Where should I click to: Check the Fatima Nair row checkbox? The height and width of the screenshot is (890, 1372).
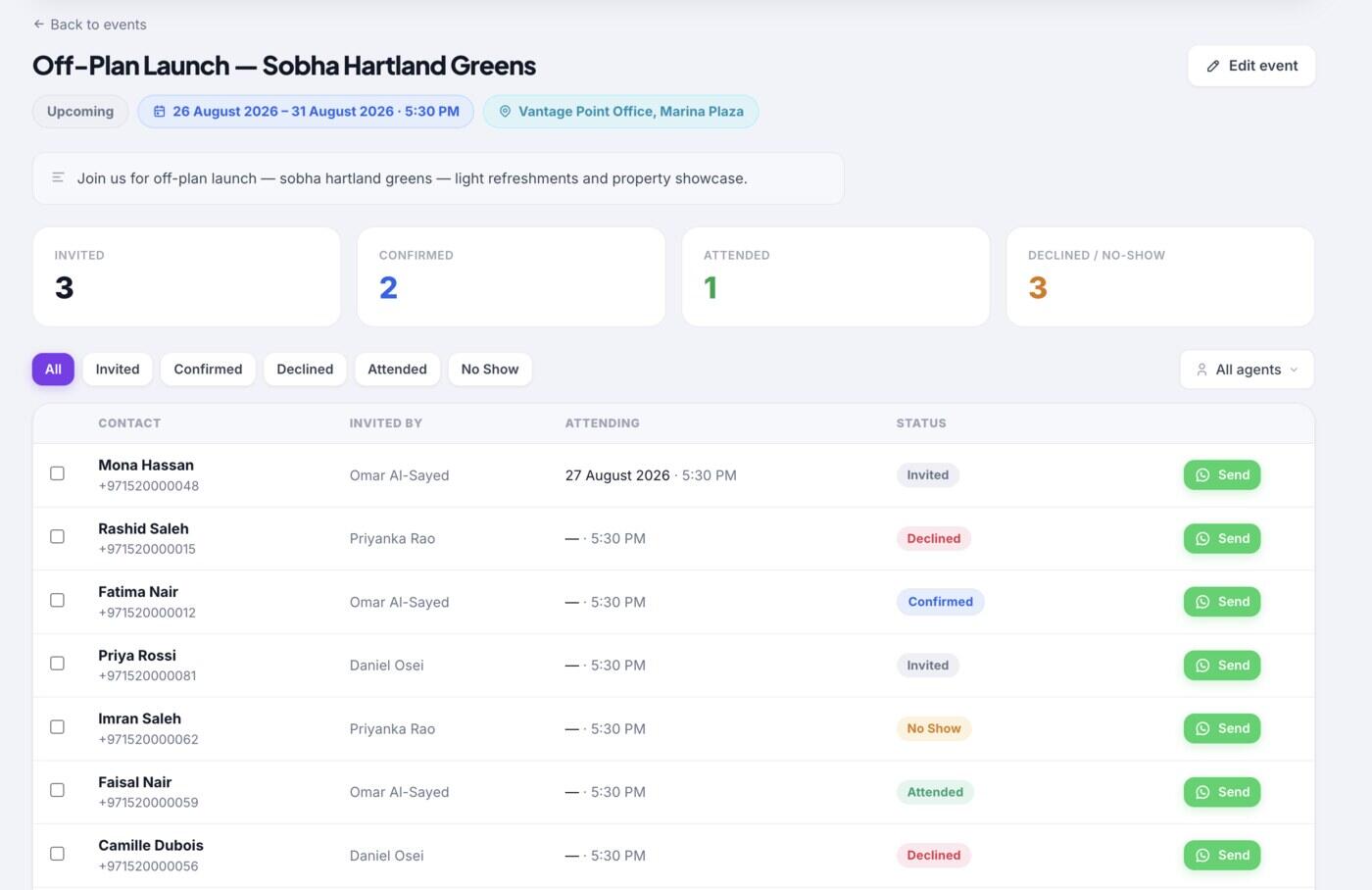coord(57,600)
